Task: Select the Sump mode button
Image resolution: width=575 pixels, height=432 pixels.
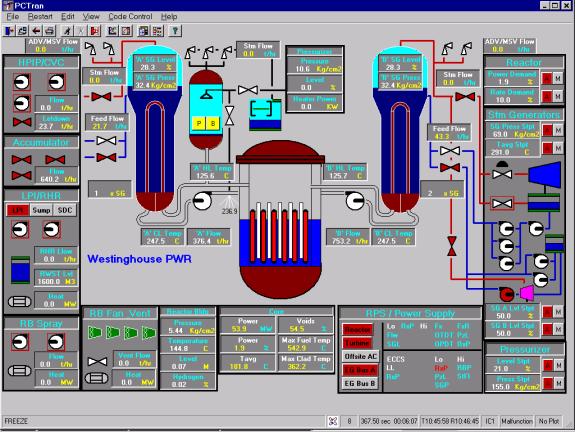Action: (x=41, y=210)
